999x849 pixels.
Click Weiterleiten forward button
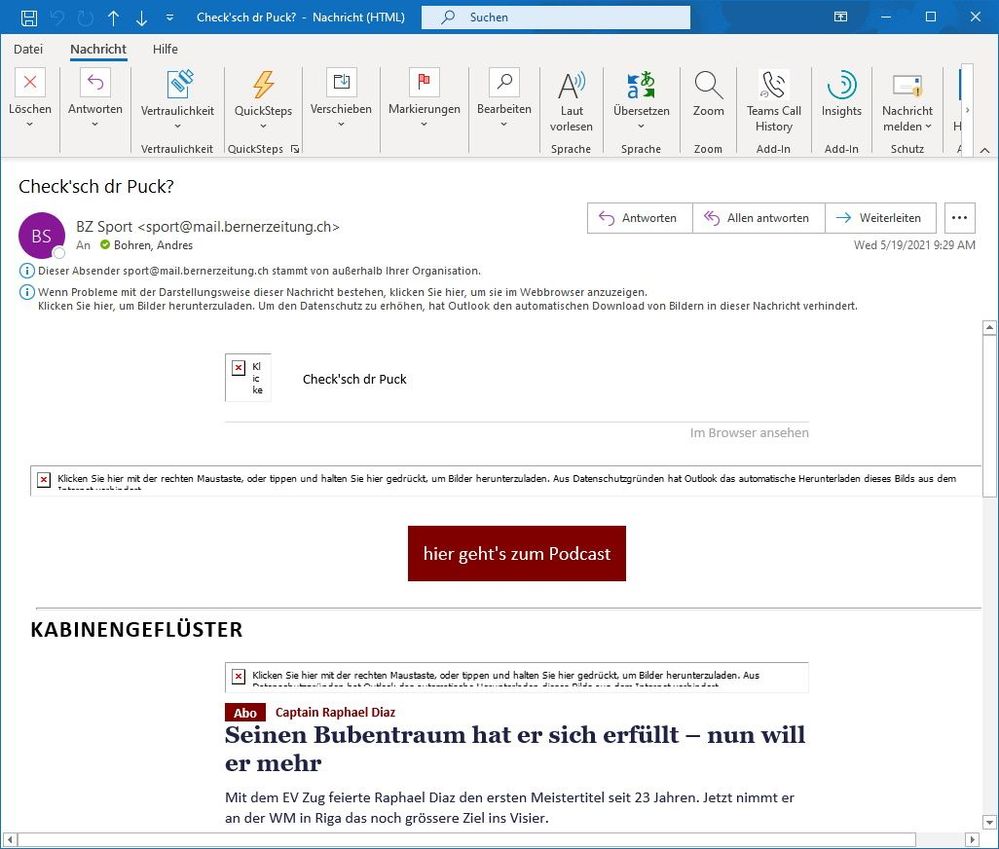(880, 218)
